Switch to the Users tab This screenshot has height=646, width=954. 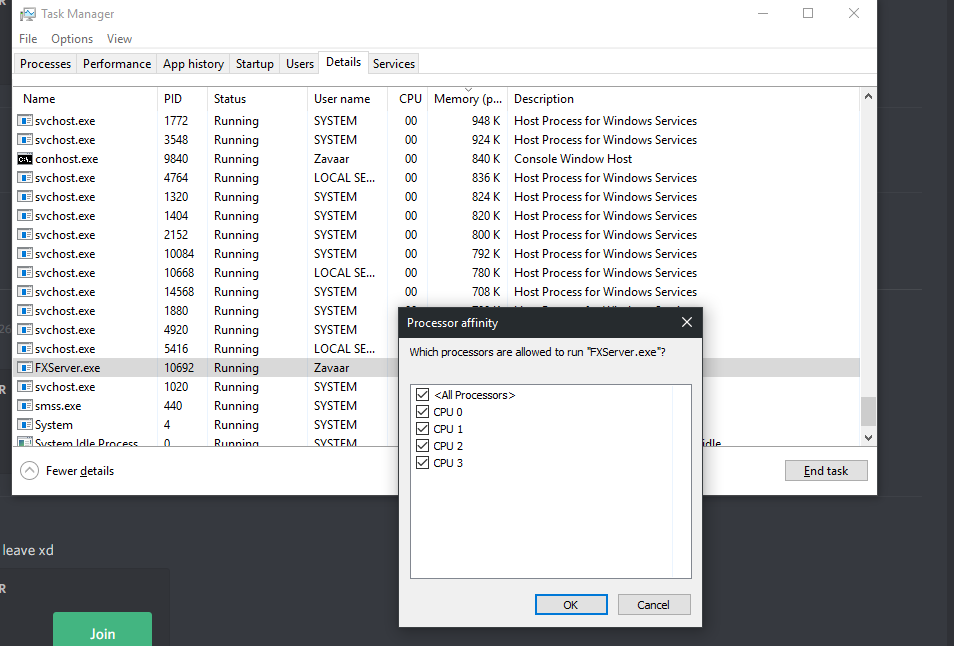coord(300,64)
